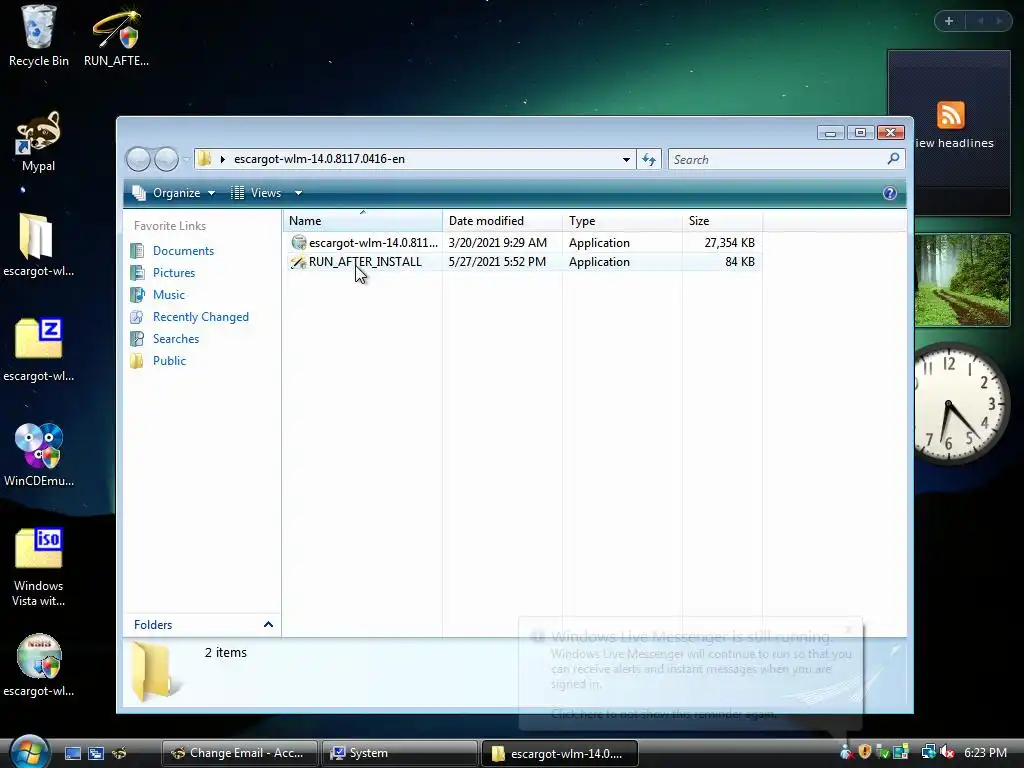
Task: Click the sidebar next gadgets page arrow
Action: 999,21
